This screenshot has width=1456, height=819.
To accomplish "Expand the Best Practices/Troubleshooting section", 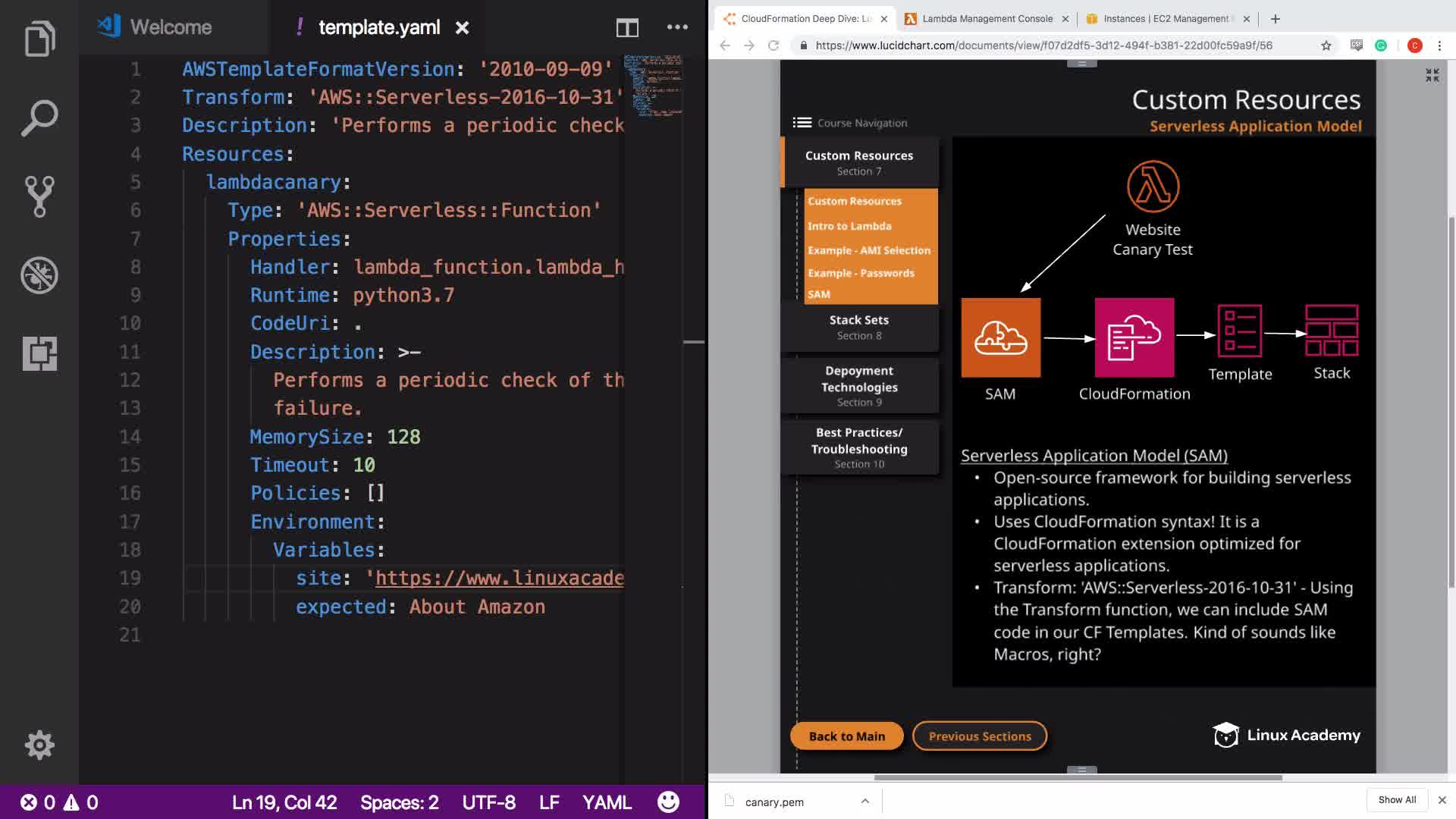I will [859, 447].
